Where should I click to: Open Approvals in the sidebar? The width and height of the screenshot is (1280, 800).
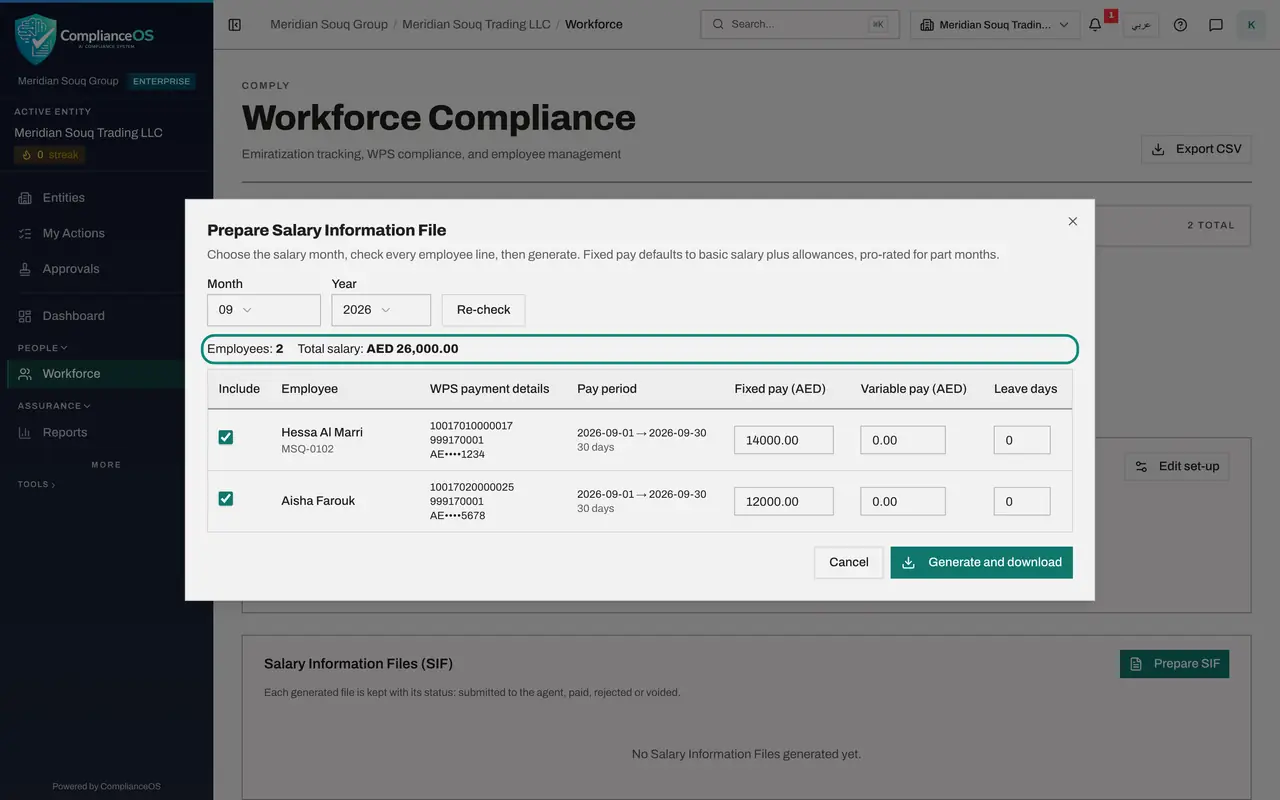pyautogui.click(x=106, y=269)
